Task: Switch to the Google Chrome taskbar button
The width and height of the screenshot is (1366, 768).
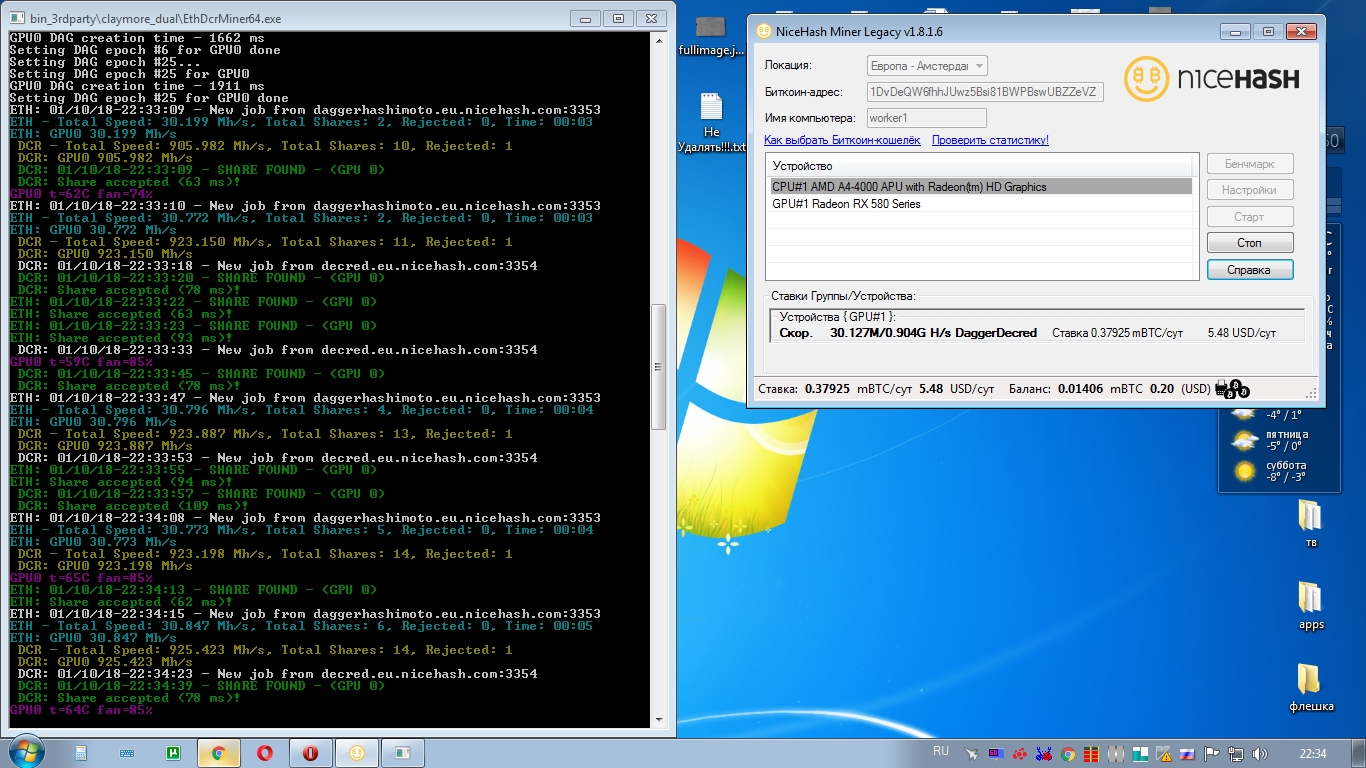Action: point(219,753)
